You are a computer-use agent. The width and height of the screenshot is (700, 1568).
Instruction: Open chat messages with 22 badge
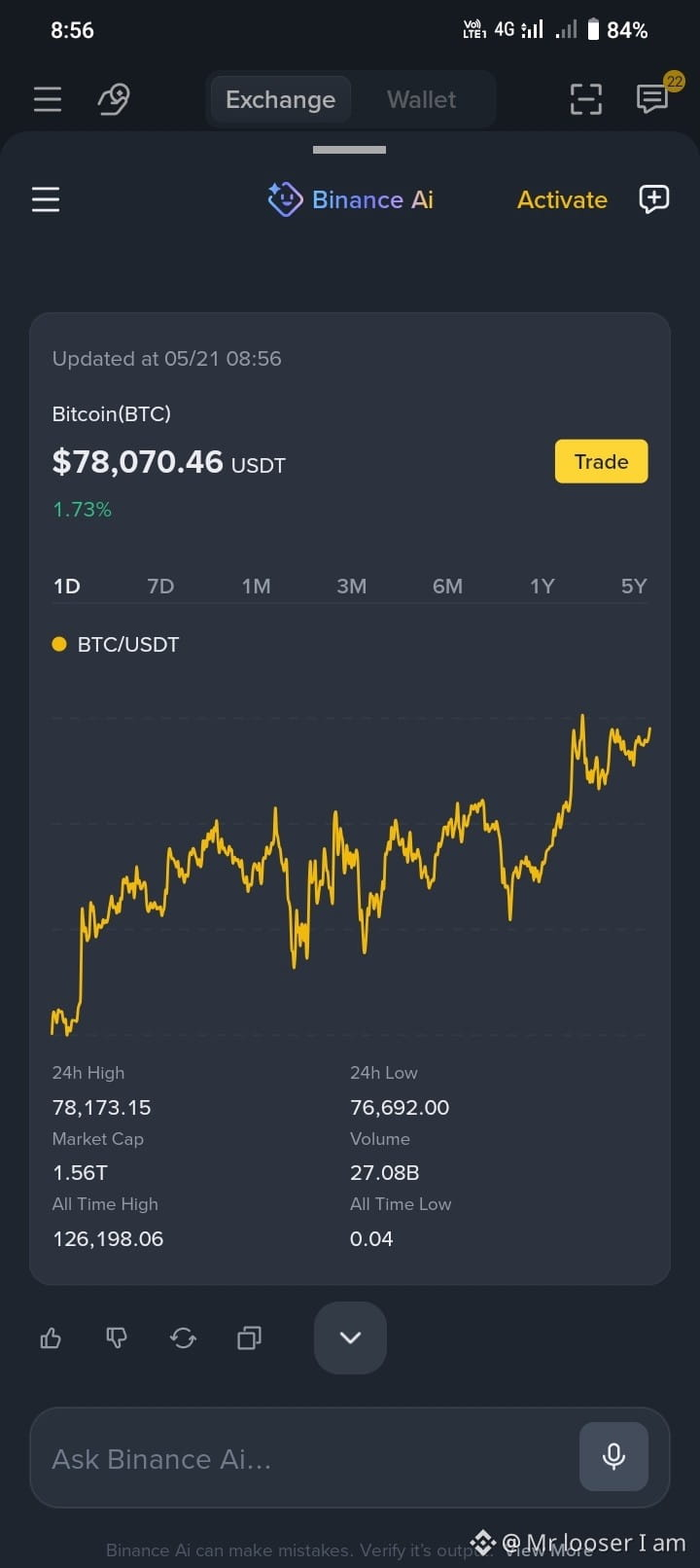tap(652, 97)
